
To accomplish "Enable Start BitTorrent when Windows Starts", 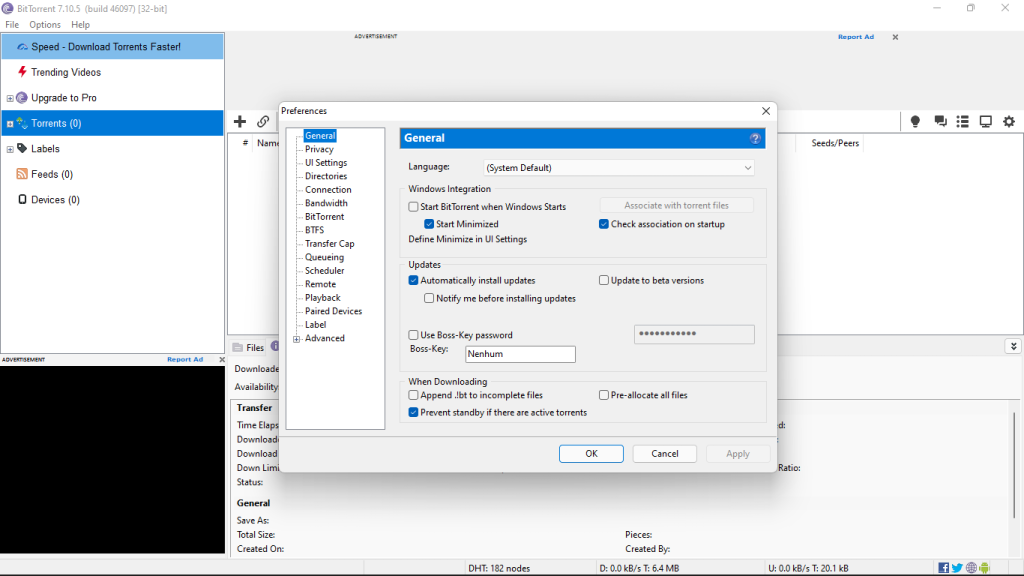I will (413, 206).
